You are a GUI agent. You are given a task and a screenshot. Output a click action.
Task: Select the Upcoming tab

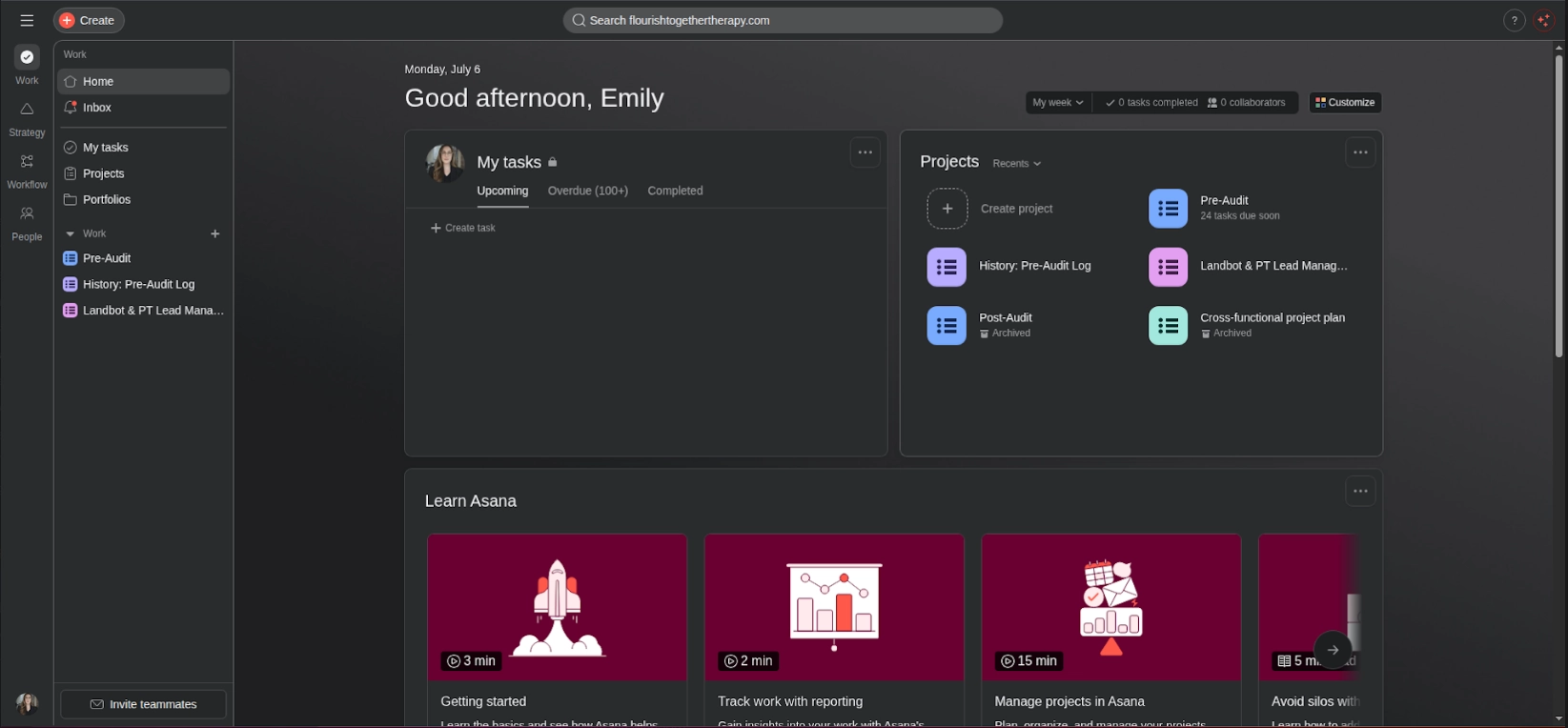pyautogui.click(x=502, y=192)
